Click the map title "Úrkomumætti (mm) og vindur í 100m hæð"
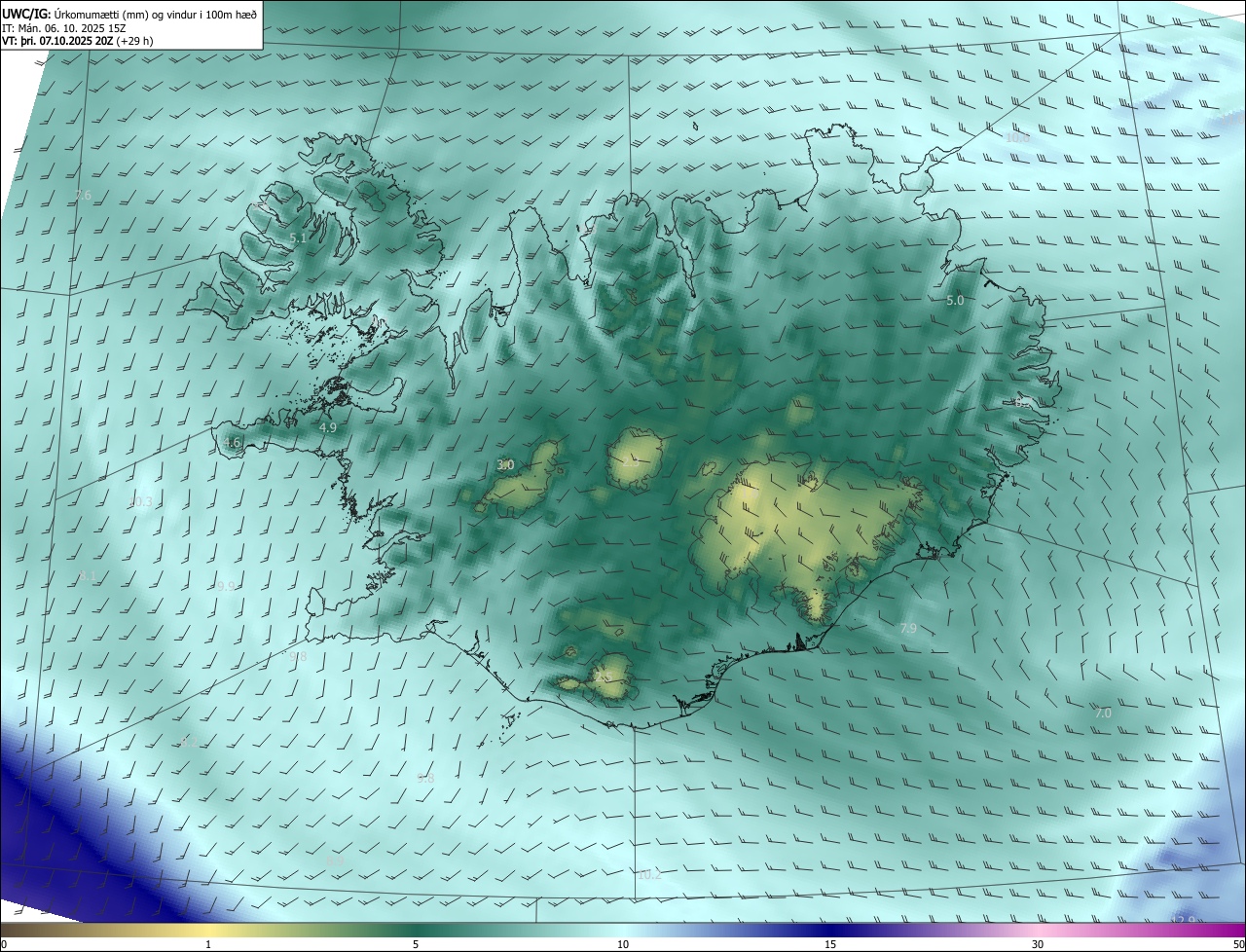Screen dimensions: 1246x952 pyautogui.click(x=156, y=15)
